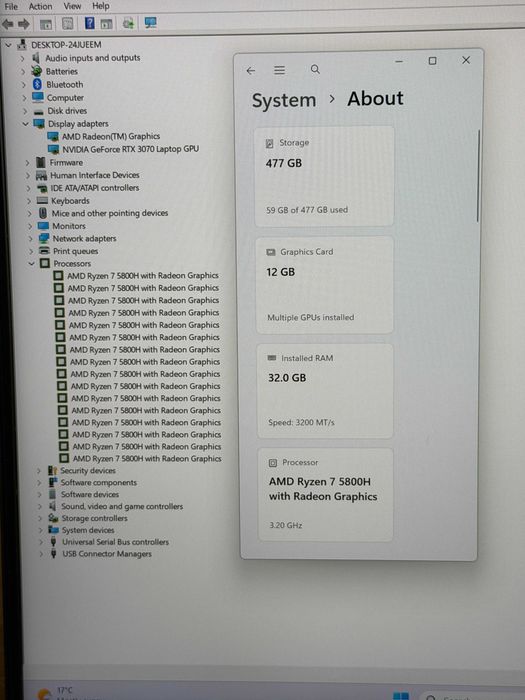Minimize the Settings About window

[399, 61]
